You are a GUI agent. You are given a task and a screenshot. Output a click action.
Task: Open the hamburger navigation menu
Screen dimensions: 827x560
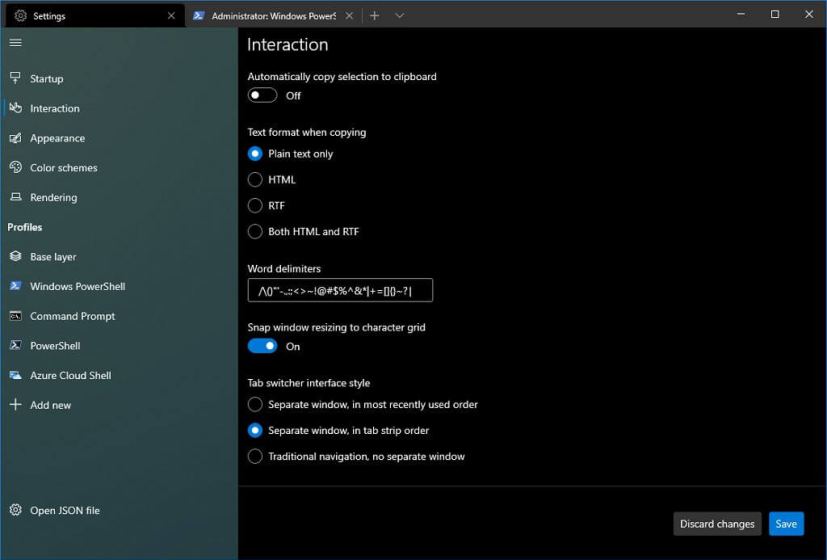[x=15, y=43]
